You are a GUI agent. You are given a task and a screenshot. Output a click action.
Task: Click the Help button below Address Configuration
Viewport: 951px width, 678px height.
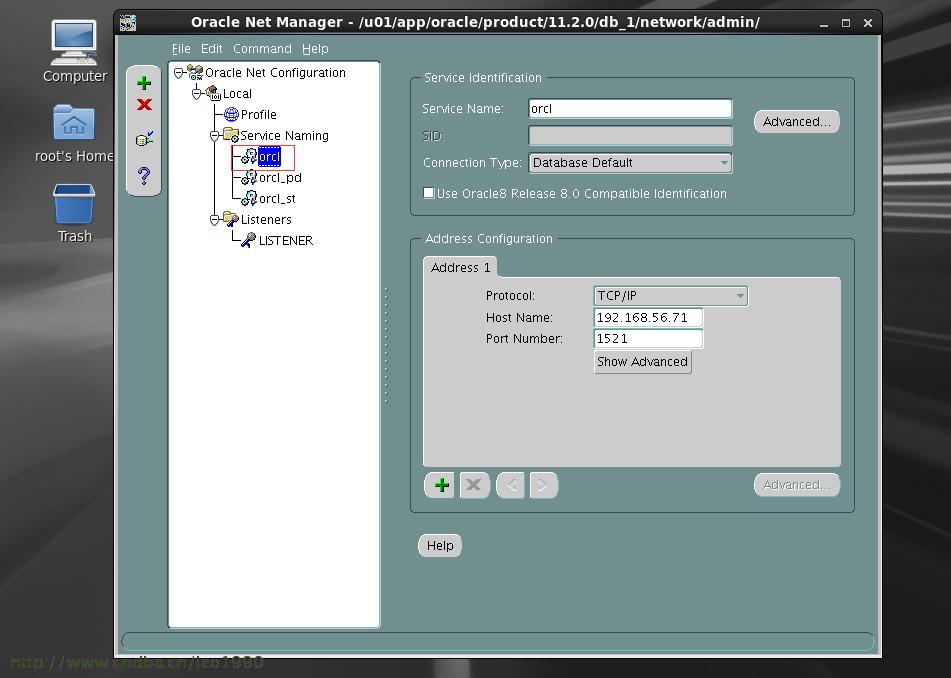(440, 545)
